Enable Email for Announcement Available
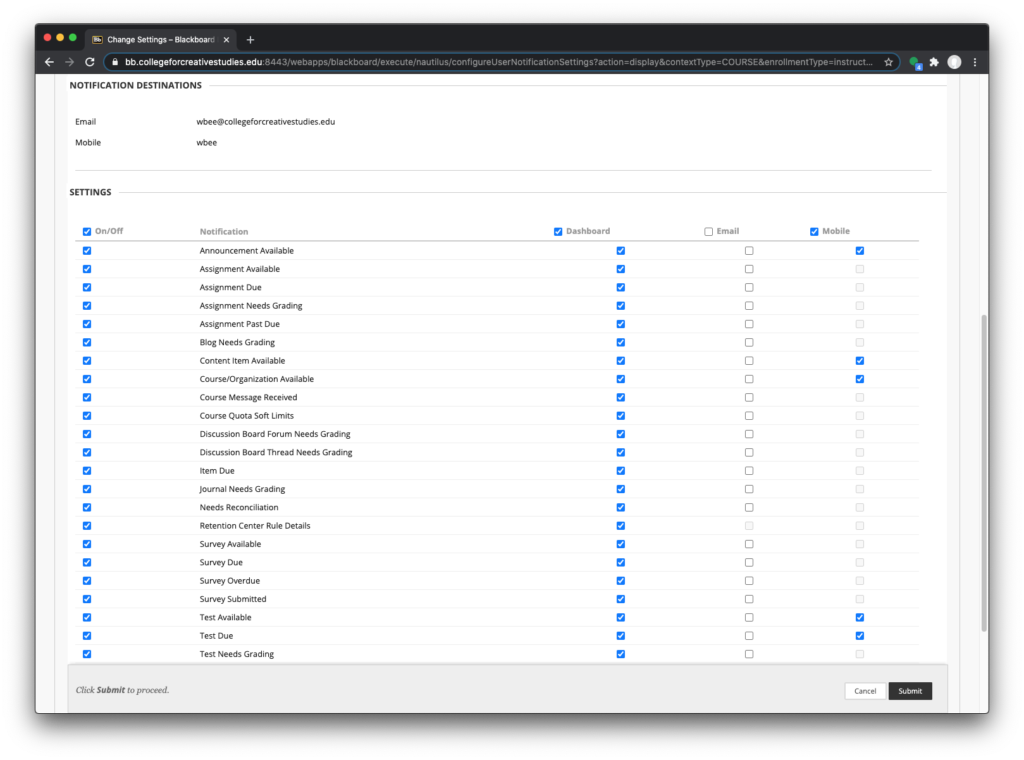 click(749, 251)
